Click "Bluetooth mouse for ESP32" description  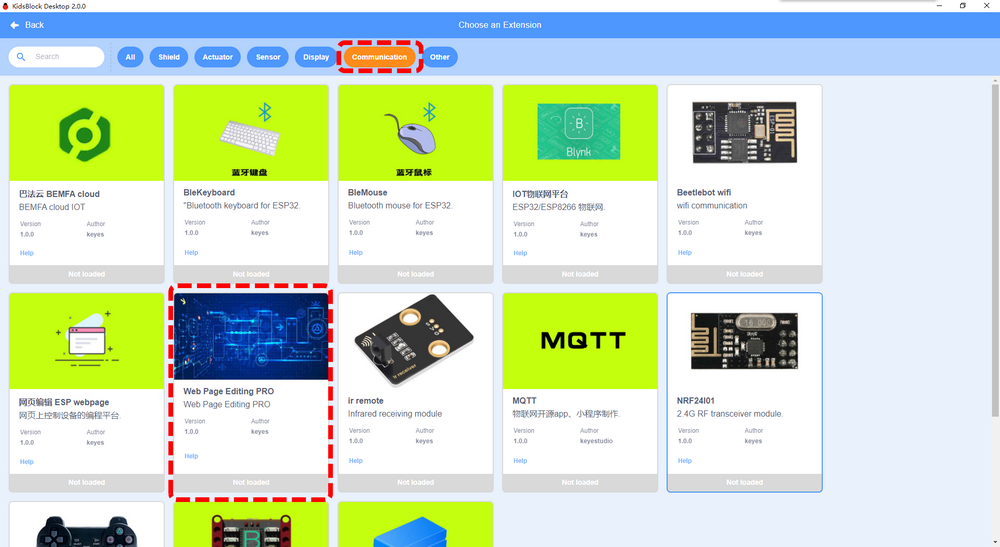[400, 206]
